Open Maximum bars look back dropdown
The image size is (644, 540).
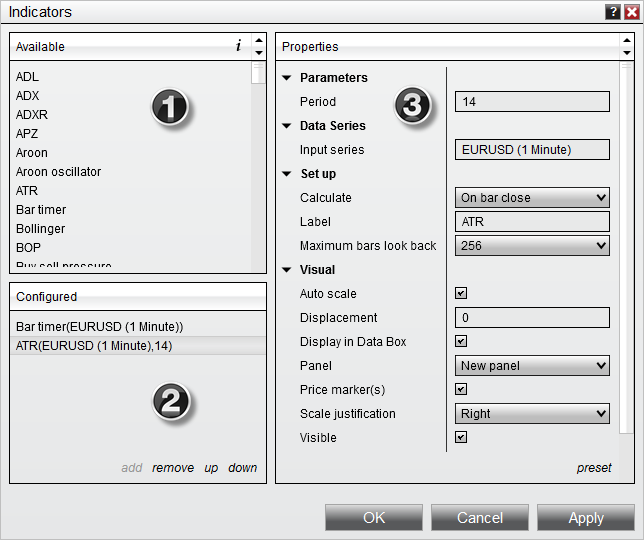click(x=532, y=246)
